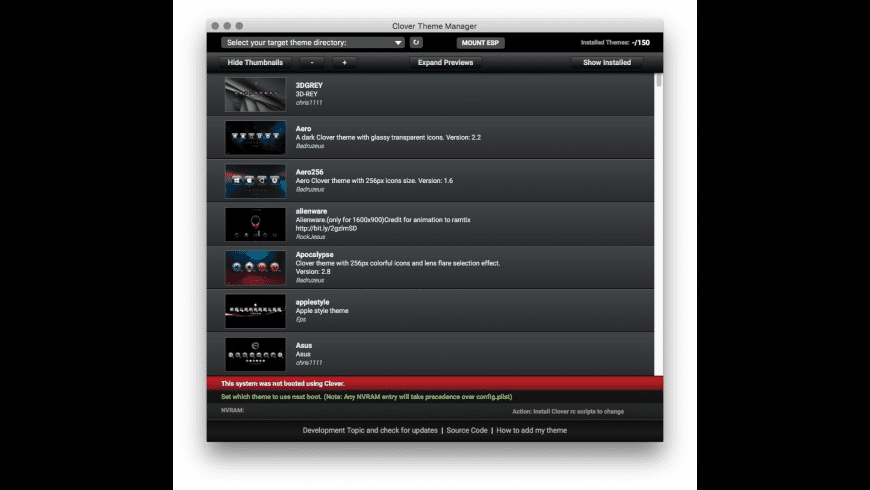
Task: Click the refresh icon next to directory dropdown
Action: point(416,43)
